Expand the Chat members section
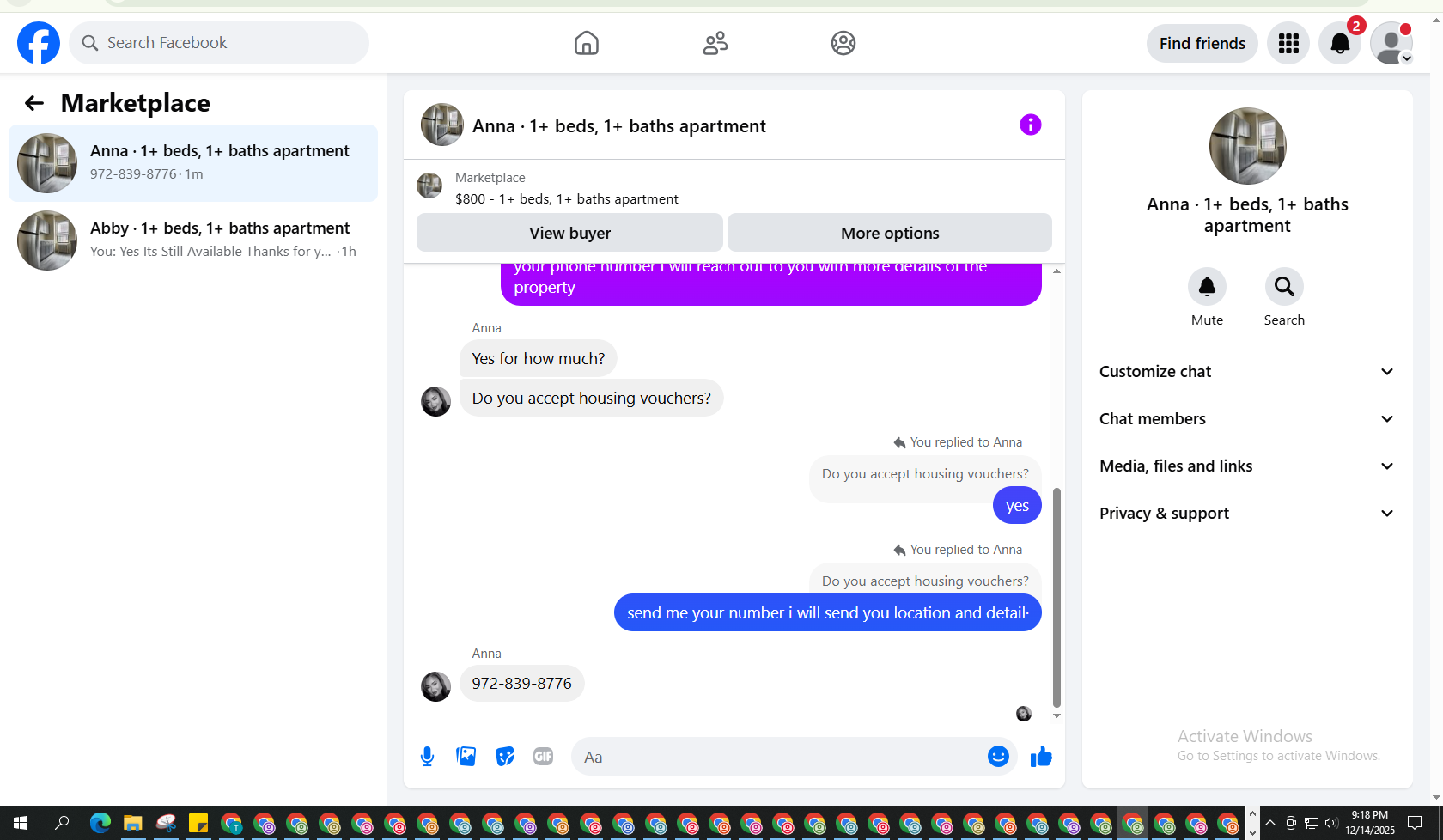Image resolution: width=1443 pixels, height=840 pixels. click(1247, 419)
